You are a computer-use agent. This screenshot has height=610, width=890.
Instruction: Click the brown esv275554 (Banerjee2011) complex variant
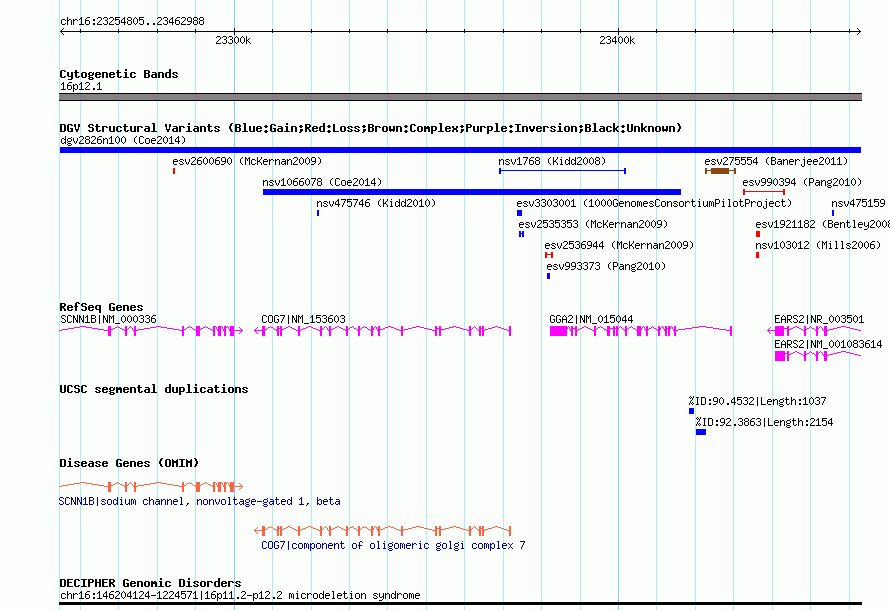tap(720, 171)
